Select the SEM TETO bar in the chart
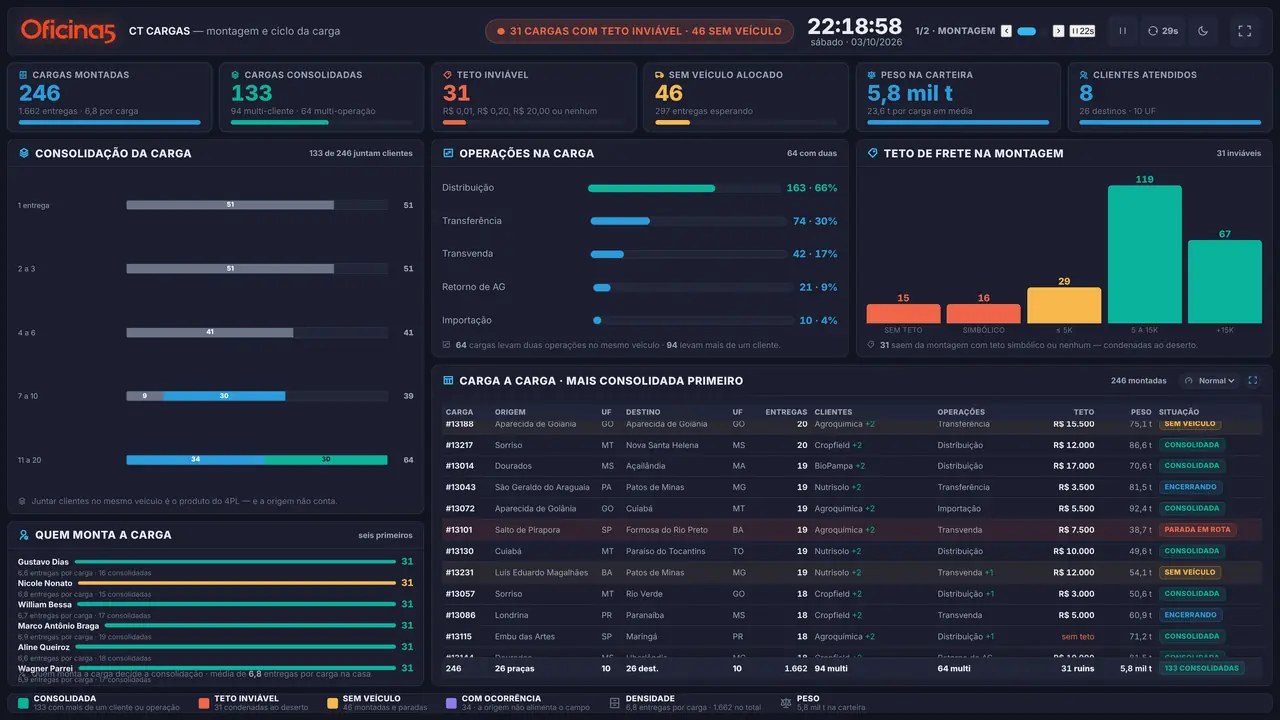 click(903, 314)
